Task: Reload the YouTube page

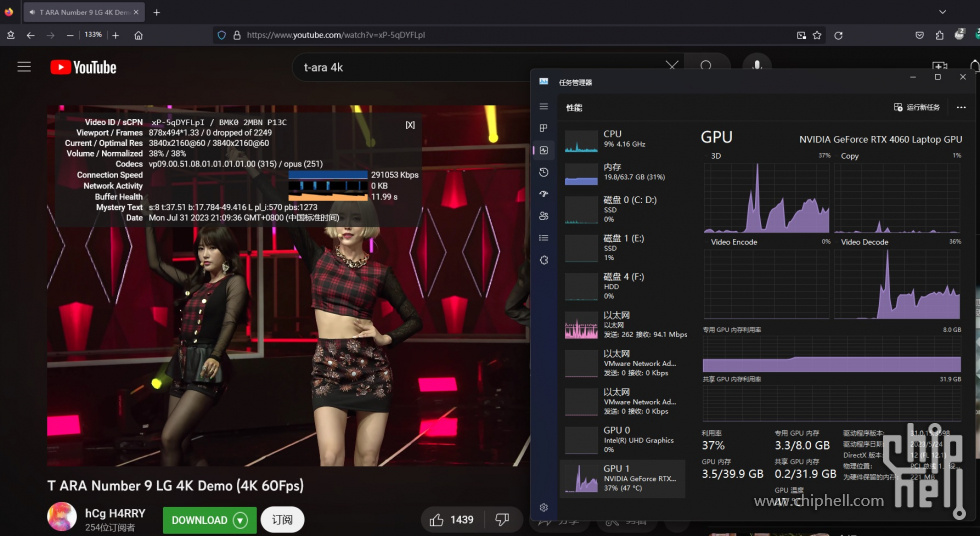Action: [x=838, y=36]
